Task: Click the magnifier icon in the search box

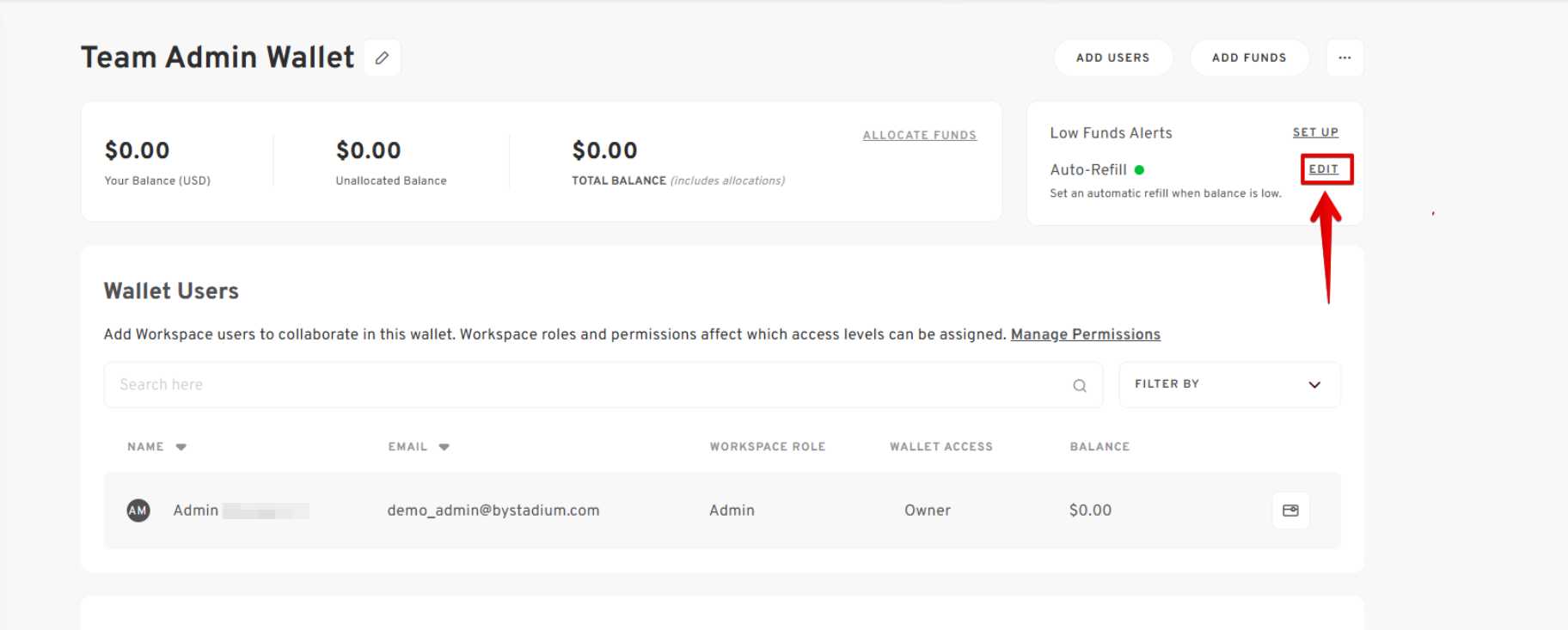Action: tap(1080, 386)
